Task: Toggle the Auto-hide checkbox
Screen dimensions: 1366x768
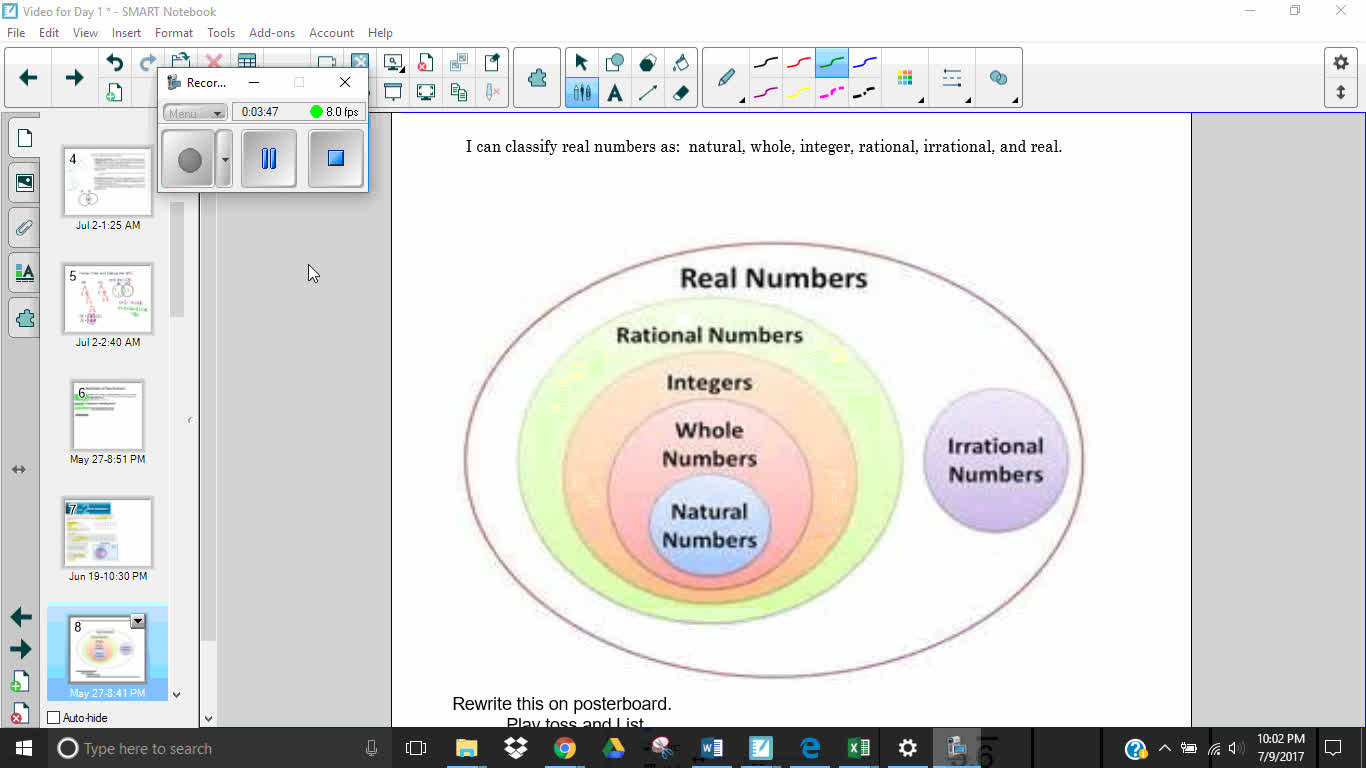Action: coord(53,717)
